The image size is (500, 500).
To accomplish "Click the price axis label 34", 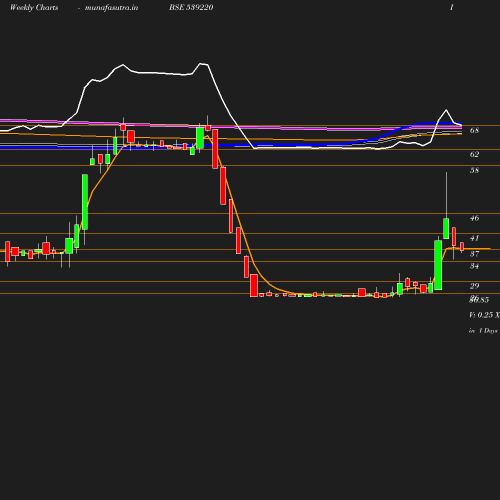I will point(474,266).
